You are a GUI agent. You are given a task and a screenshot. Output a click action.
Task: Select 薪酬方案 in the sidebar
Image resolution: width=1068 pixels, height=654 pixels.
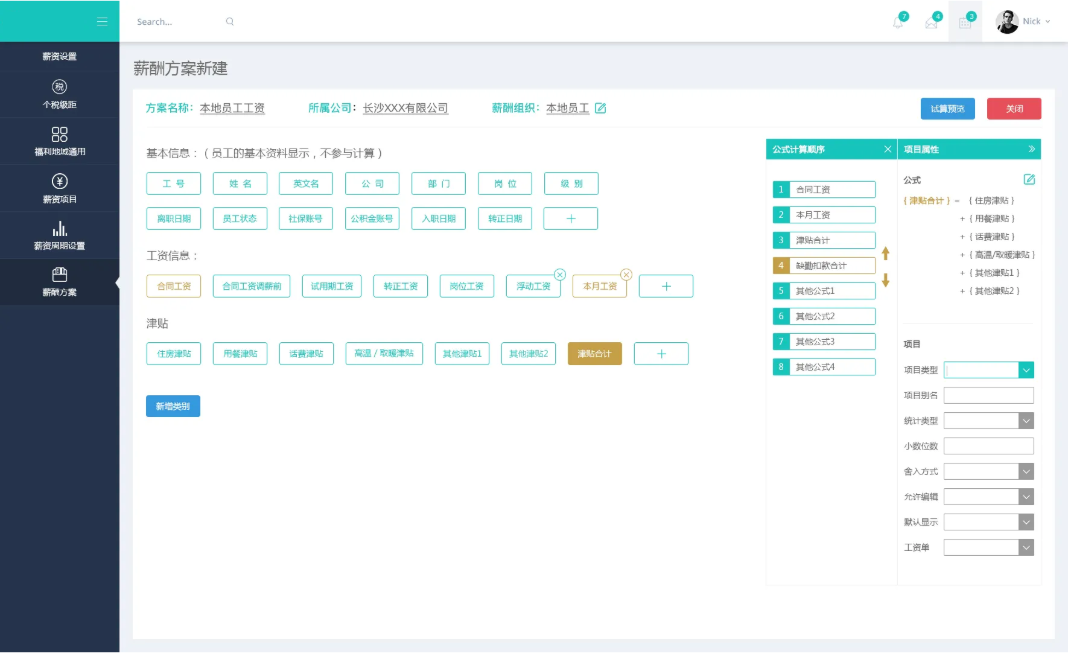[x=59, y=281]
